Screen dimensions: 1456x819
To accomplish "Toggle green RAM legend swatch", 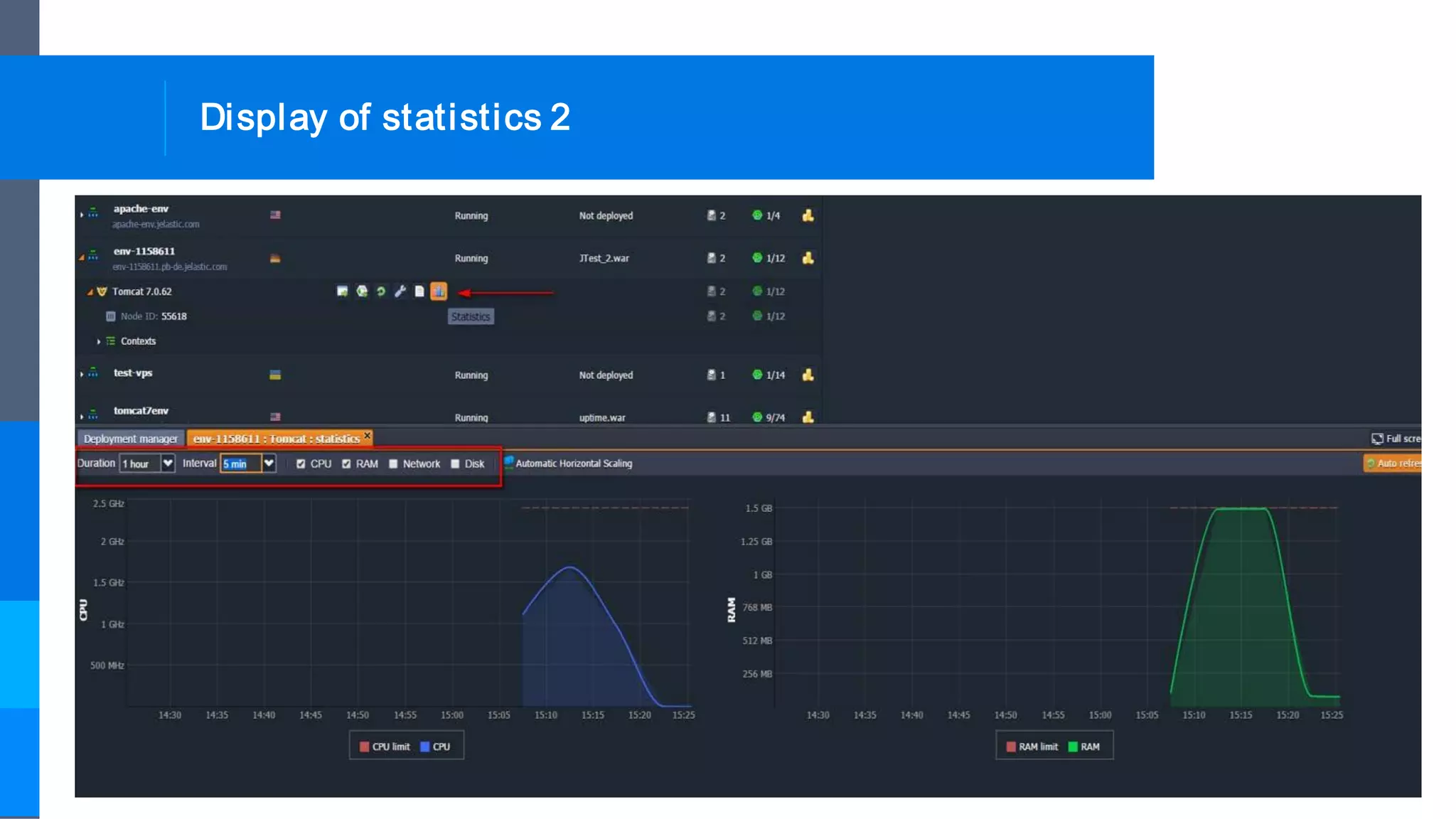I will pos(1073,746).
